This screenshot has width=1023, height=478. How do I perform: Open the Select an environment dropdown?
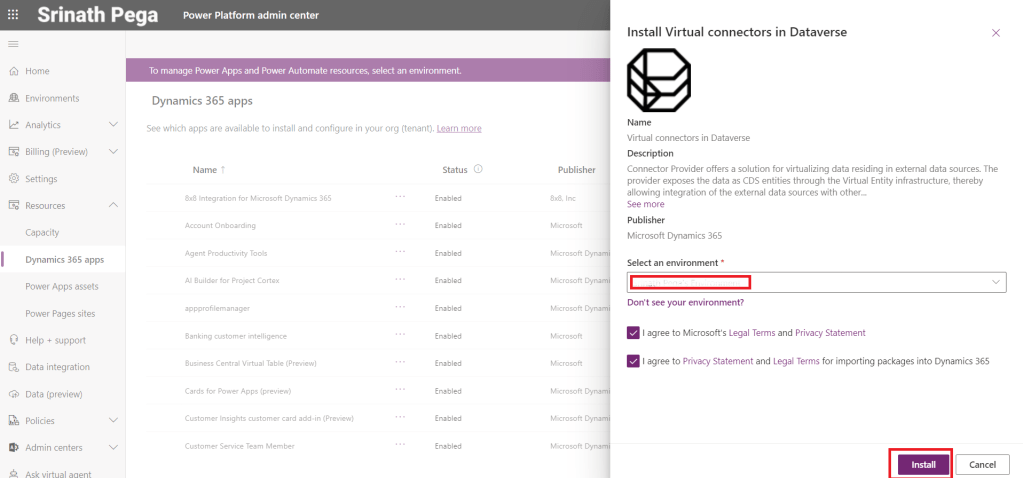click(x=816, y=283)
